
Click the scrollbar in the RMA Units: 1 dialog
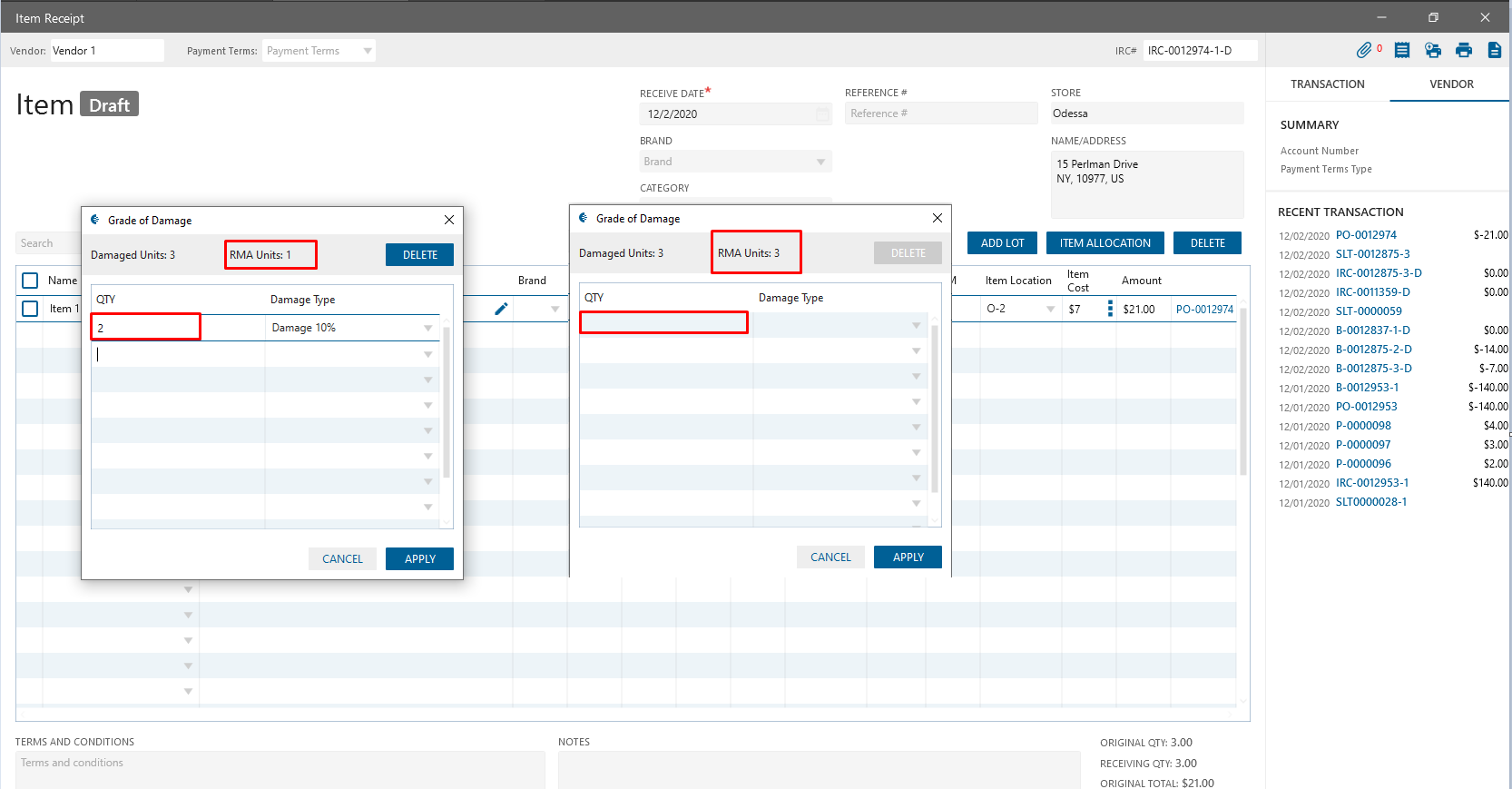(447, 403)
